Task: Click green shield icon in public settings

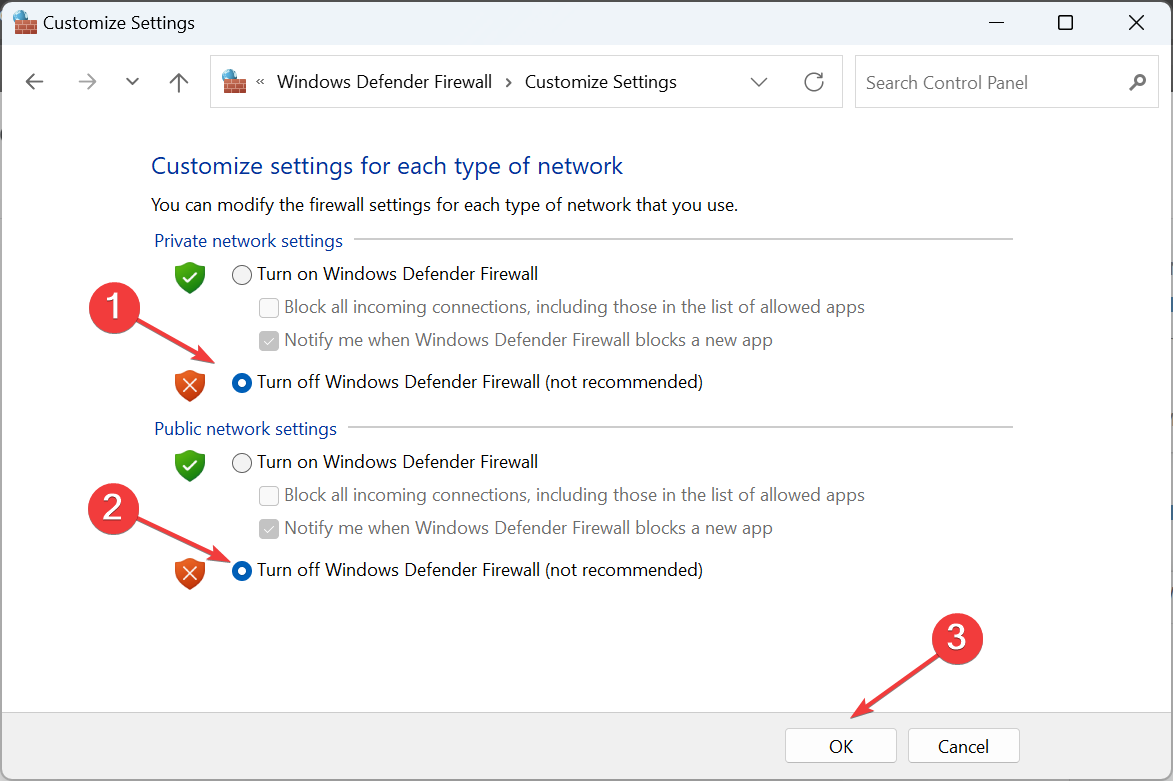Action: (x=190, y=465)
